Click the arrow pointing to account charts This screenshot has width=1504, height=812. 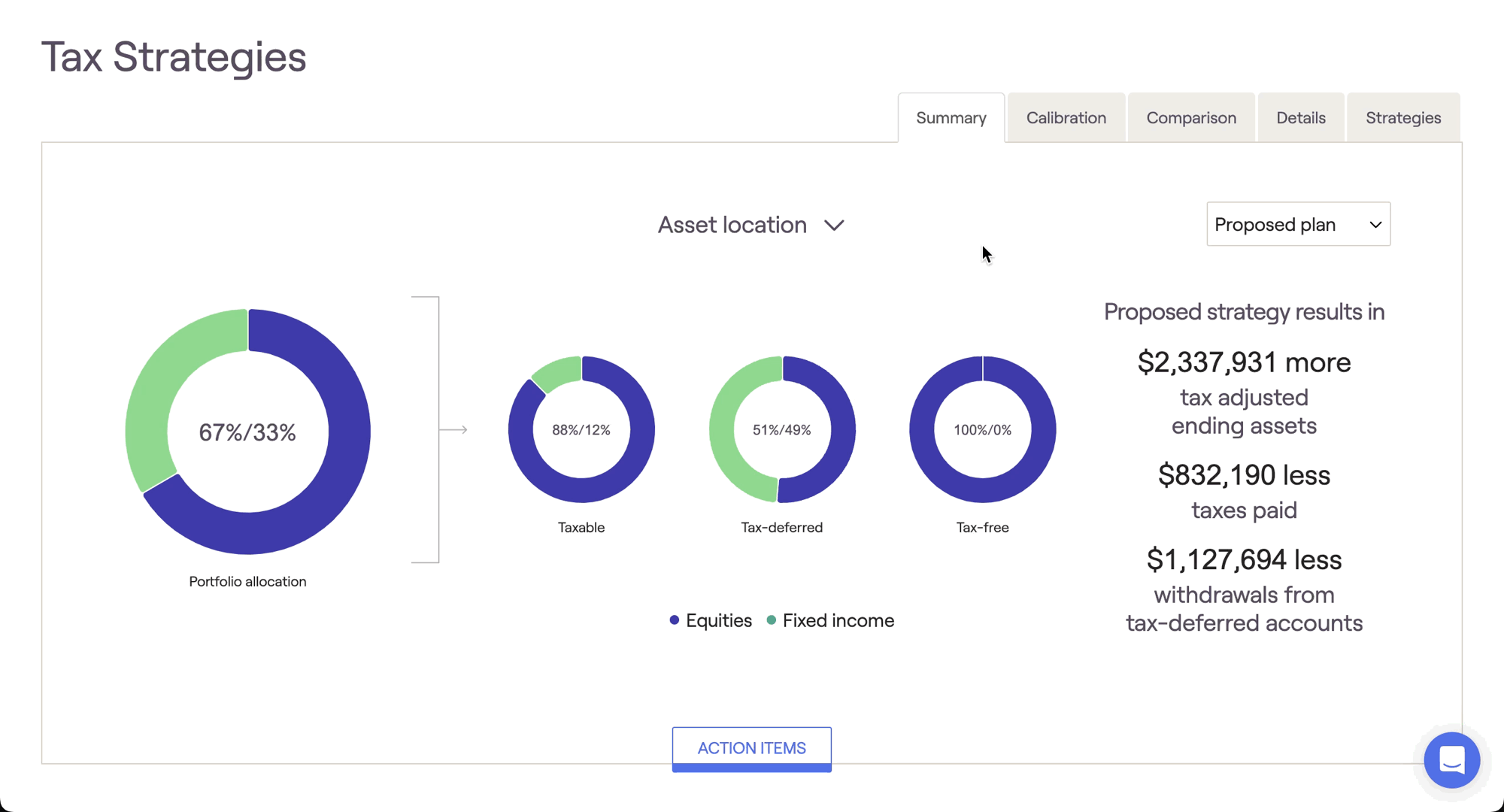coord(454,429)
